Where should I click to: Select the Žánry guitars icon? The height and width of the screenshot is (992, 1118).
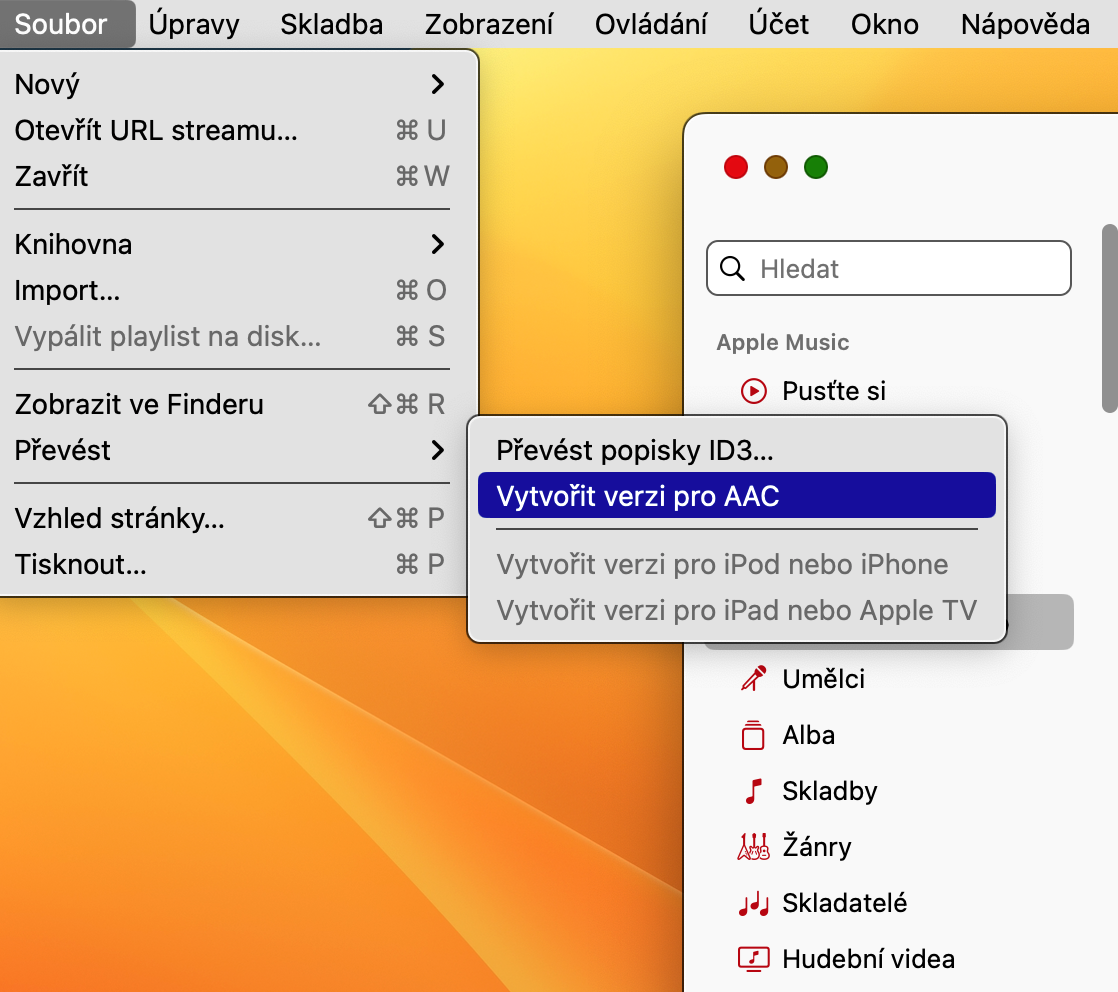(x=753, y=847)
